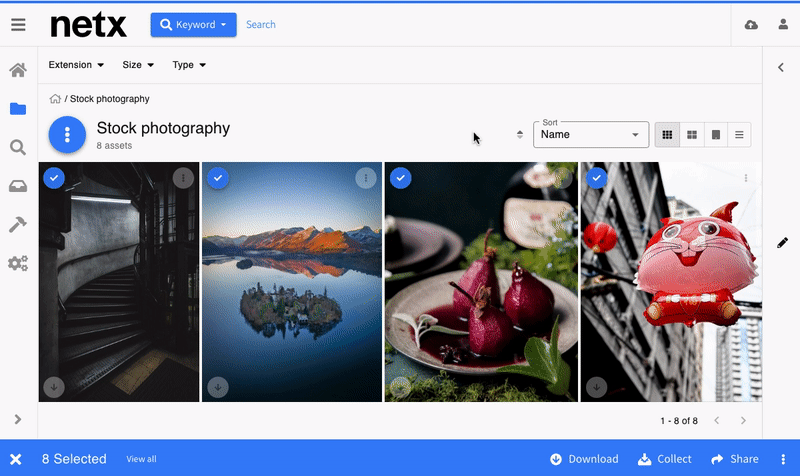Click the pencil edit icon
Screen dimensions: 800x476
click(782, 243)
